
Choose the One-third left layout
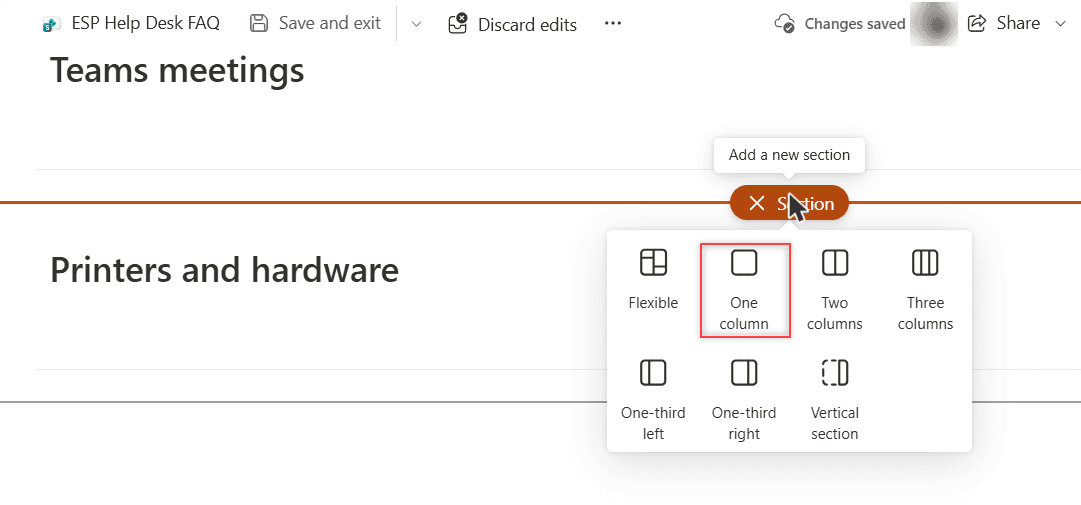click(653, 400)
